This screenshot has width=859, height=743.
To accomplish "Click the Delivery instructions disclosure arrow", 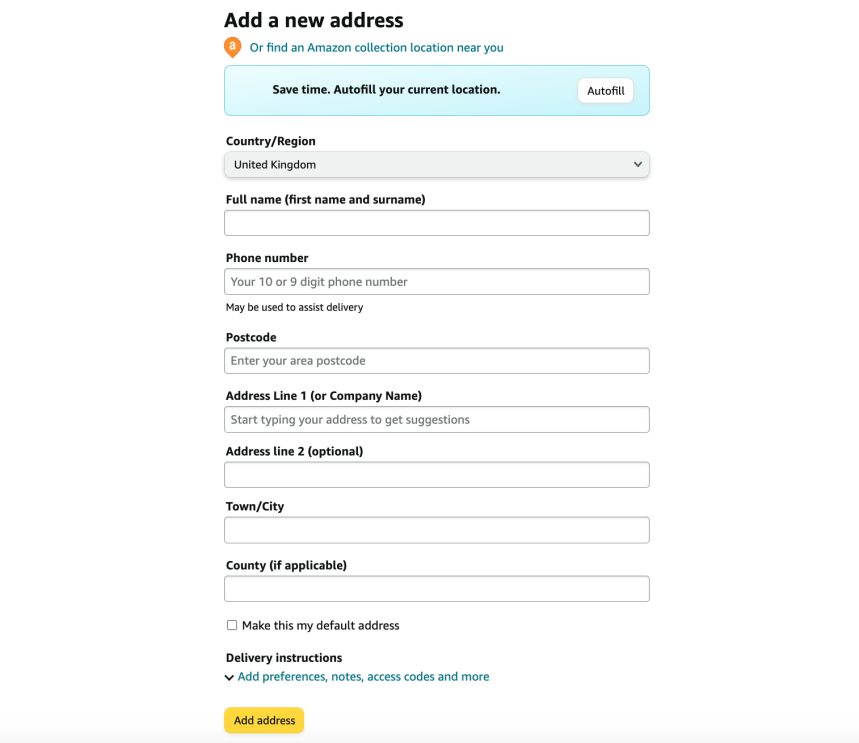I will (229, 676).
